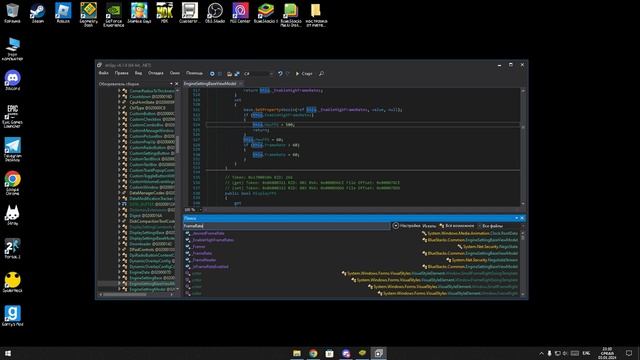This screenshot has width=640, height=360.
Task: Open Chrome from the taskbar
Action: click(x=313, y=353)
